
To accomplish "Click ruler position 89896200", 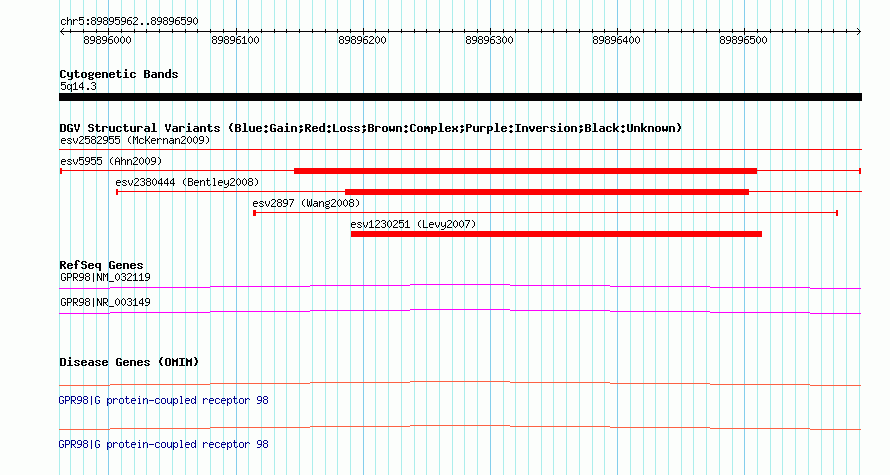I will point(362,40).
